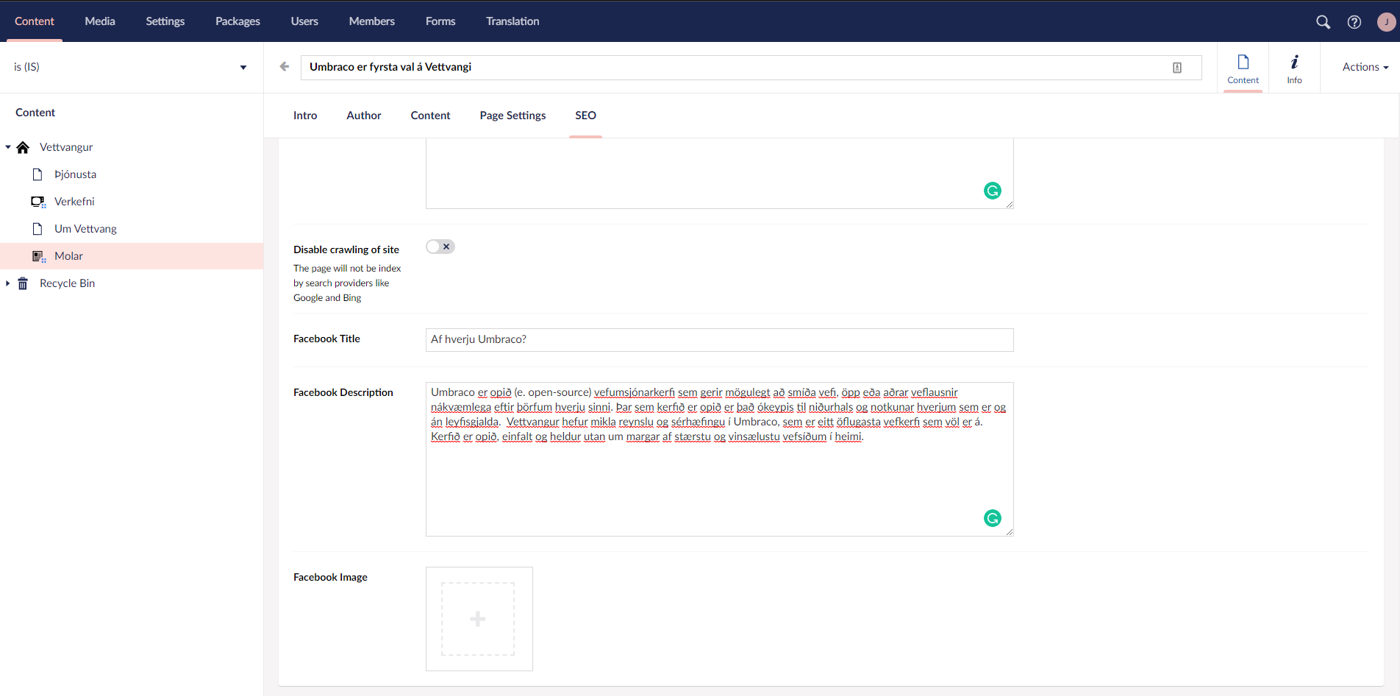This screenshot has width=1400, height=696.
Task: Click the user avatar icon
Action: [1386, 22]
